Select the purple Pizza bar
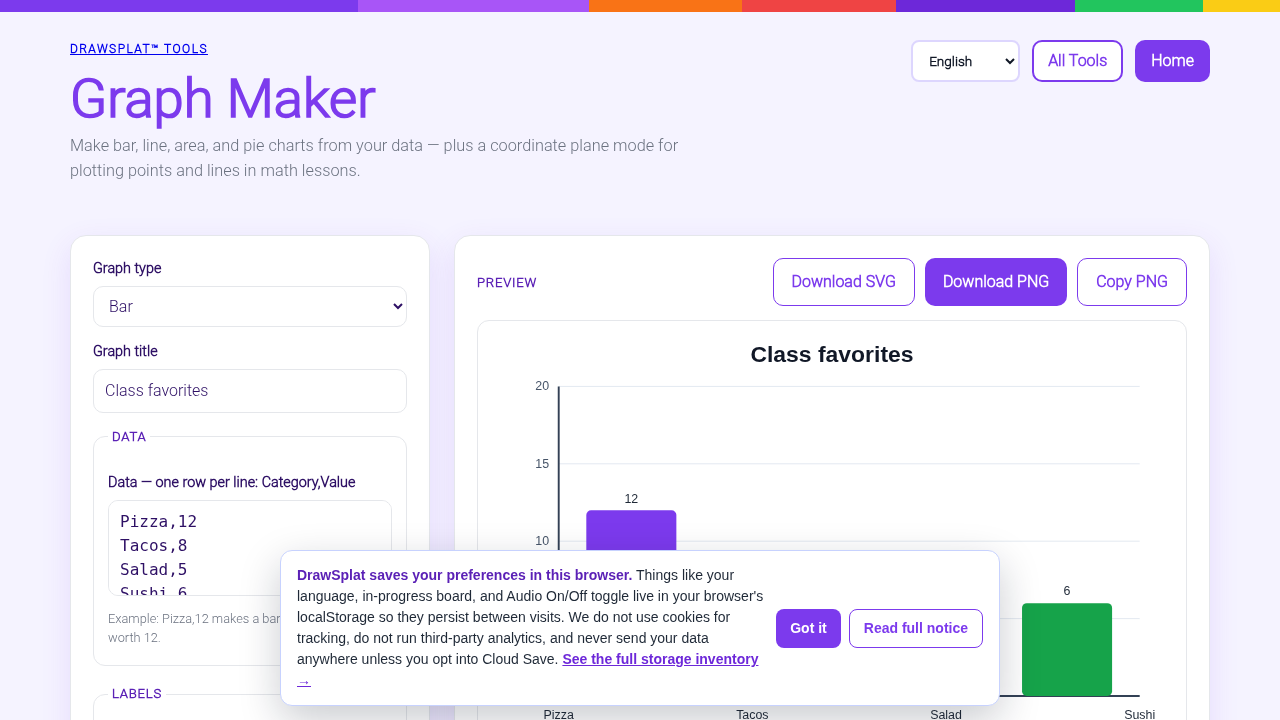The height and width of the screenshot is (720, 1280). click(631, 530)
